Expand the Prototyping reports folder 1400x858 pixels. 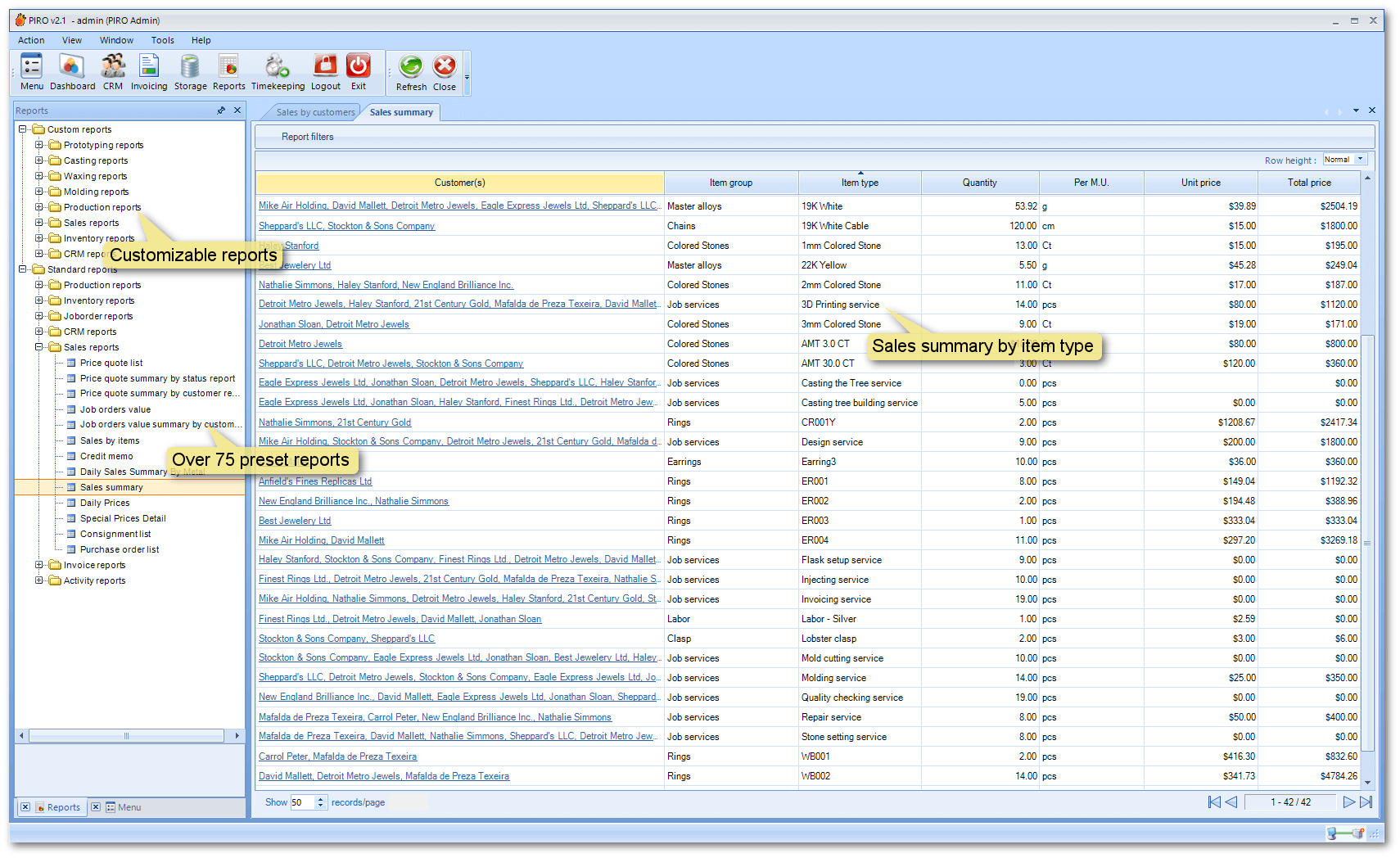coord(39,145)
